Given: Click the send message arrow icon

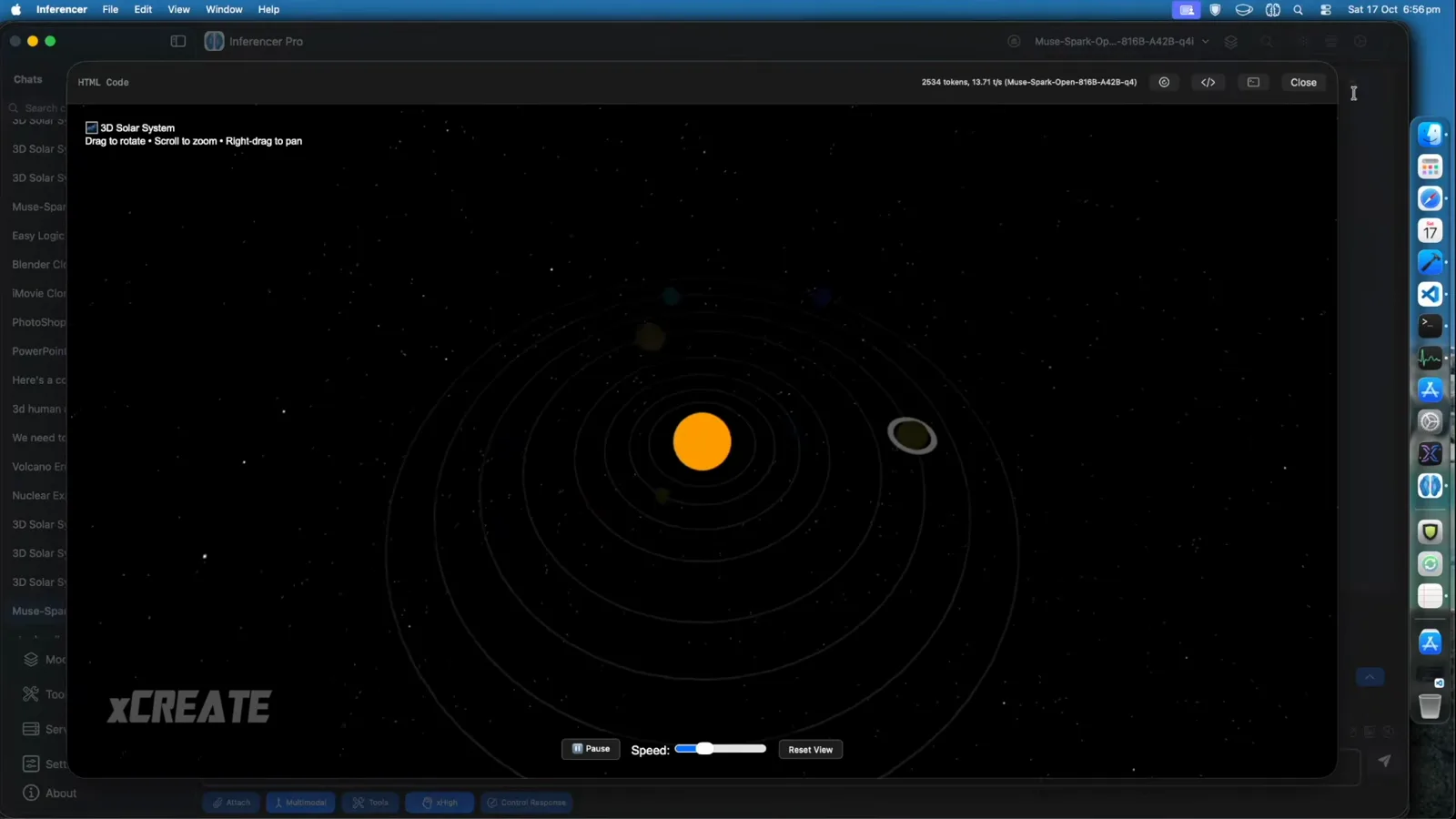Looking at the screenshot, I should click(1384, 760).
